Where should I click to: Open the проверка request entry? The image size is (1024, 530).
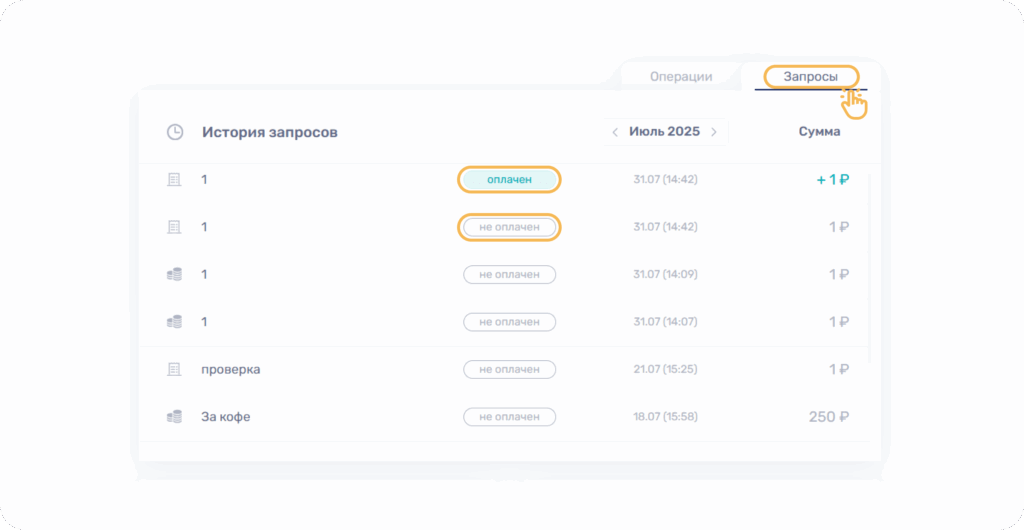[x=231, y=369]
